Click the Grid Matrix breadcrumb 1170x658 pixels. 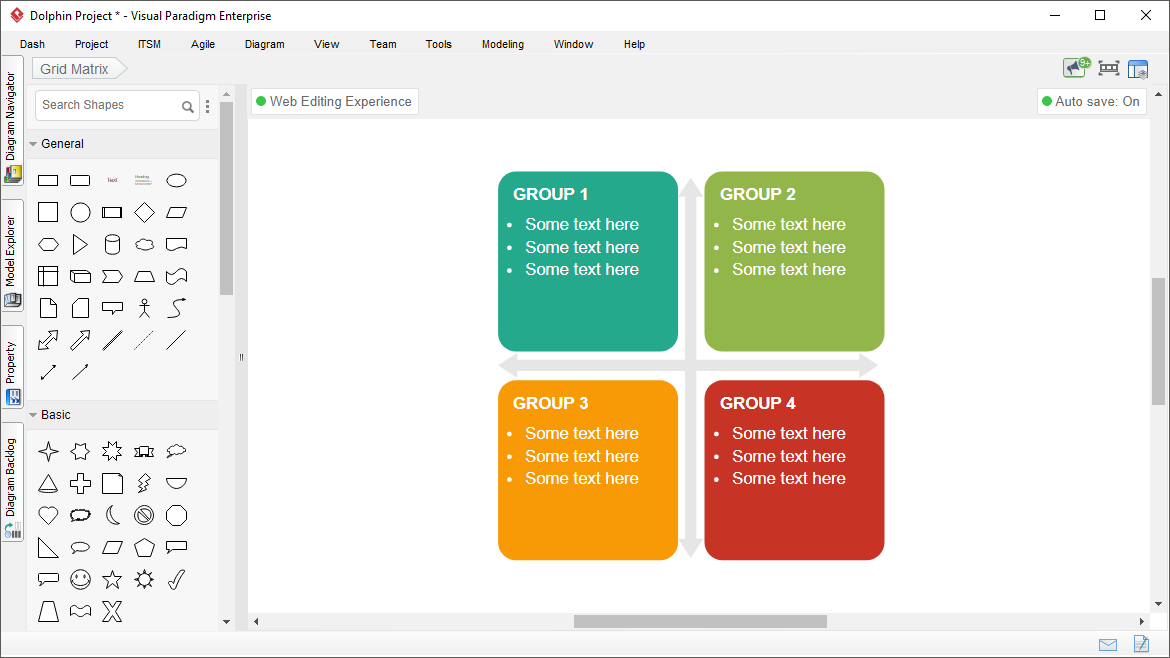(x=79, y=69)
